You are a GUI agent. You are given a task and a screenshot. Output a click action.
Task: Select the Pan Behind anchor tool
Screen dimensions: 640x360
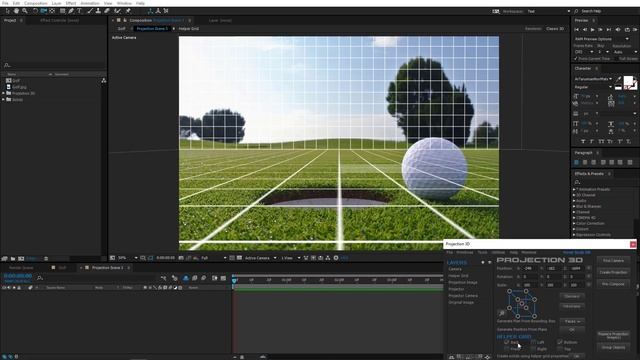click(52, 11)
